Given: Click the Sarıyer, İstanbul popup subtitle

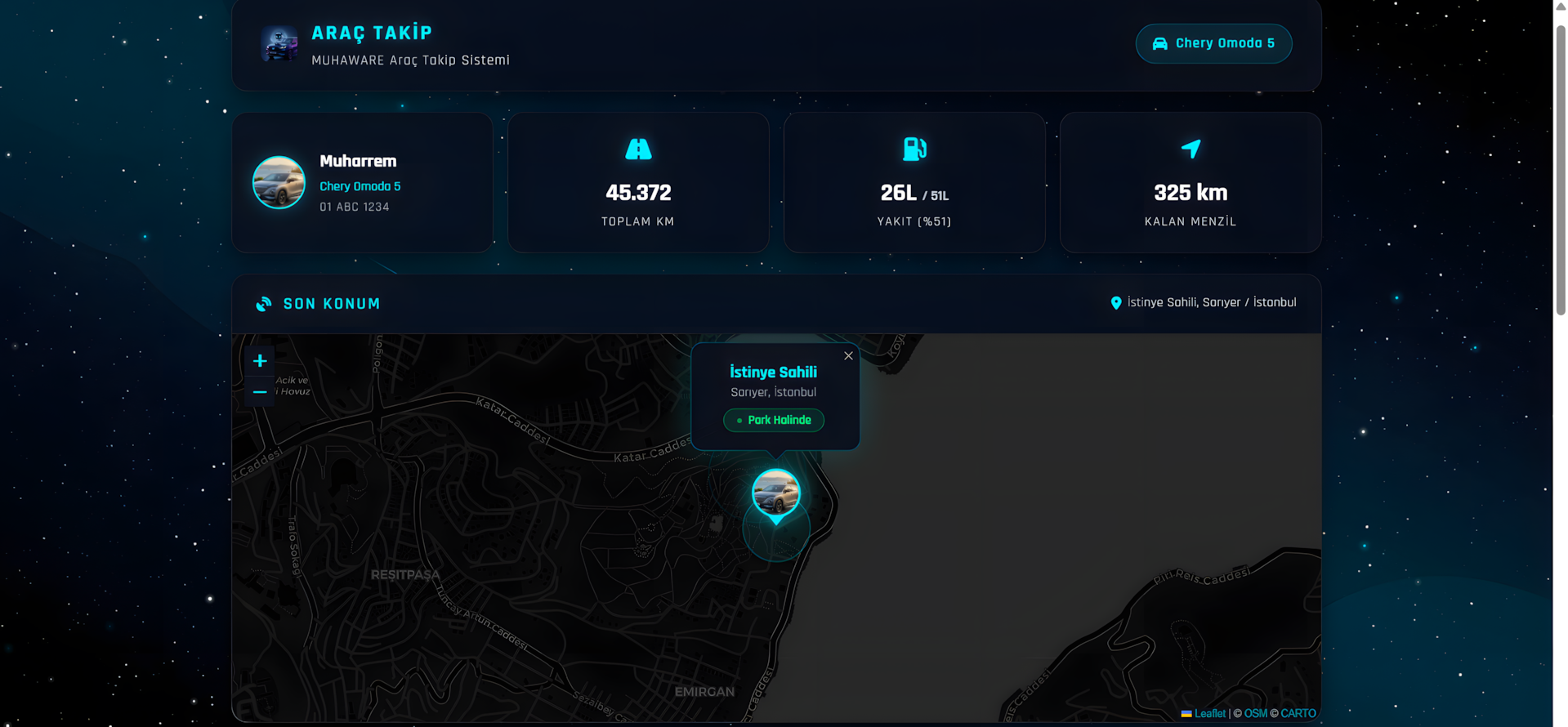Looking at the screenshot, I should click(x=773, y=393).
